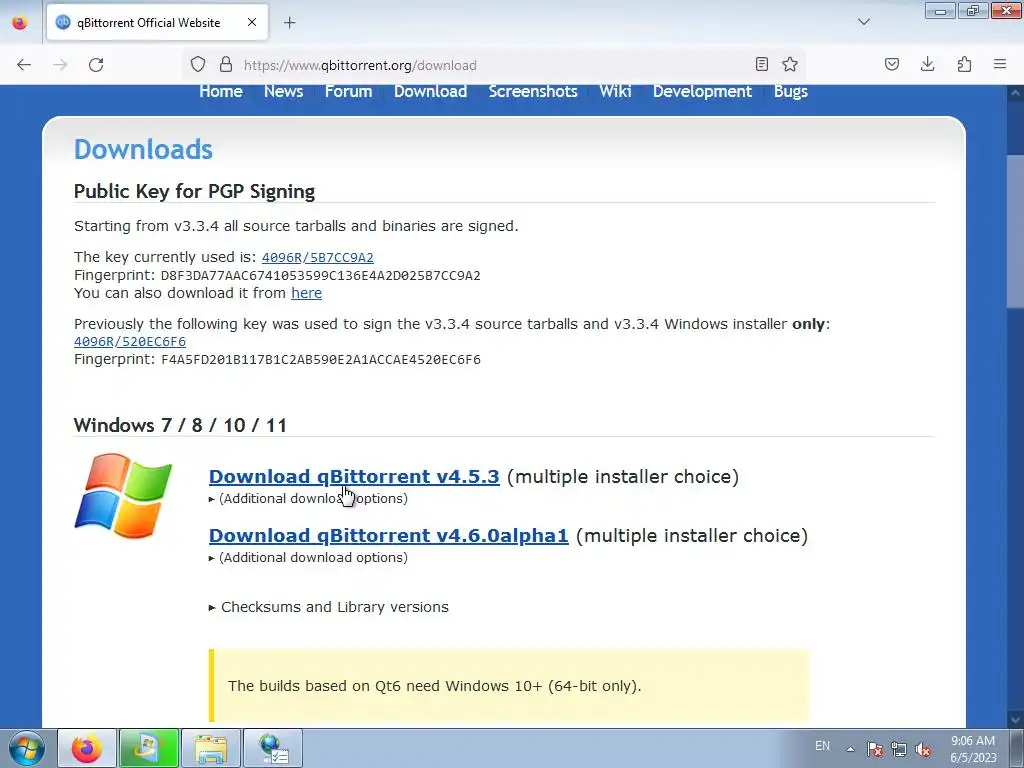Expand Checksums and Library versions
This screenshot has height=768, width=1024.
(328, 607)
